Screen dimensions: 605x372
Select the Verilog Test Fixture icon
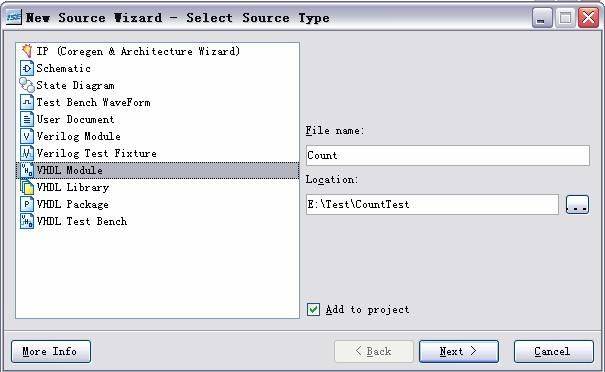[27, 153]
